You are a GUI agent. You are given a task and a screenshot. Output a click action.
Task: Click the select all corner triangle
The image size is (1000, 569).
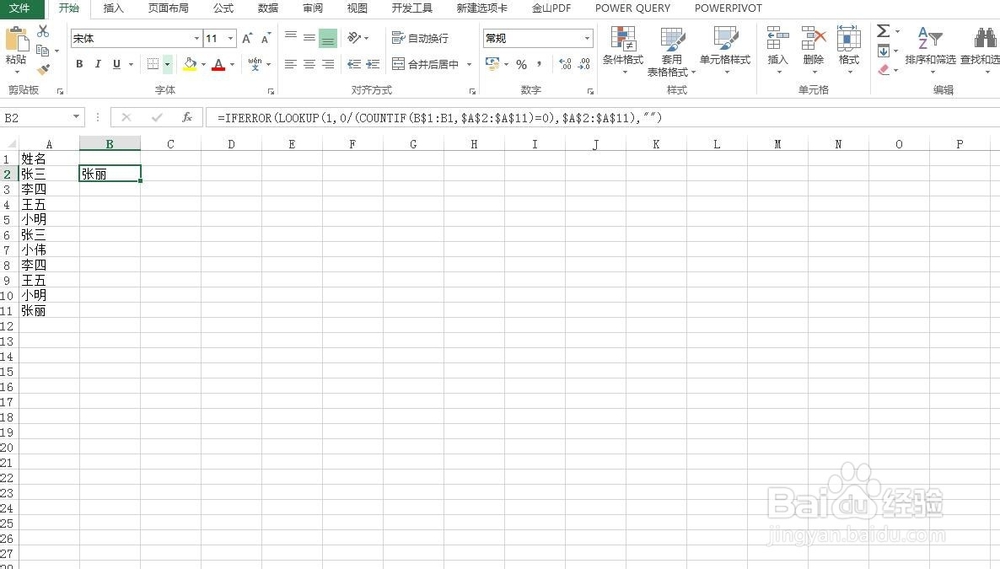[x=10, y=144]
